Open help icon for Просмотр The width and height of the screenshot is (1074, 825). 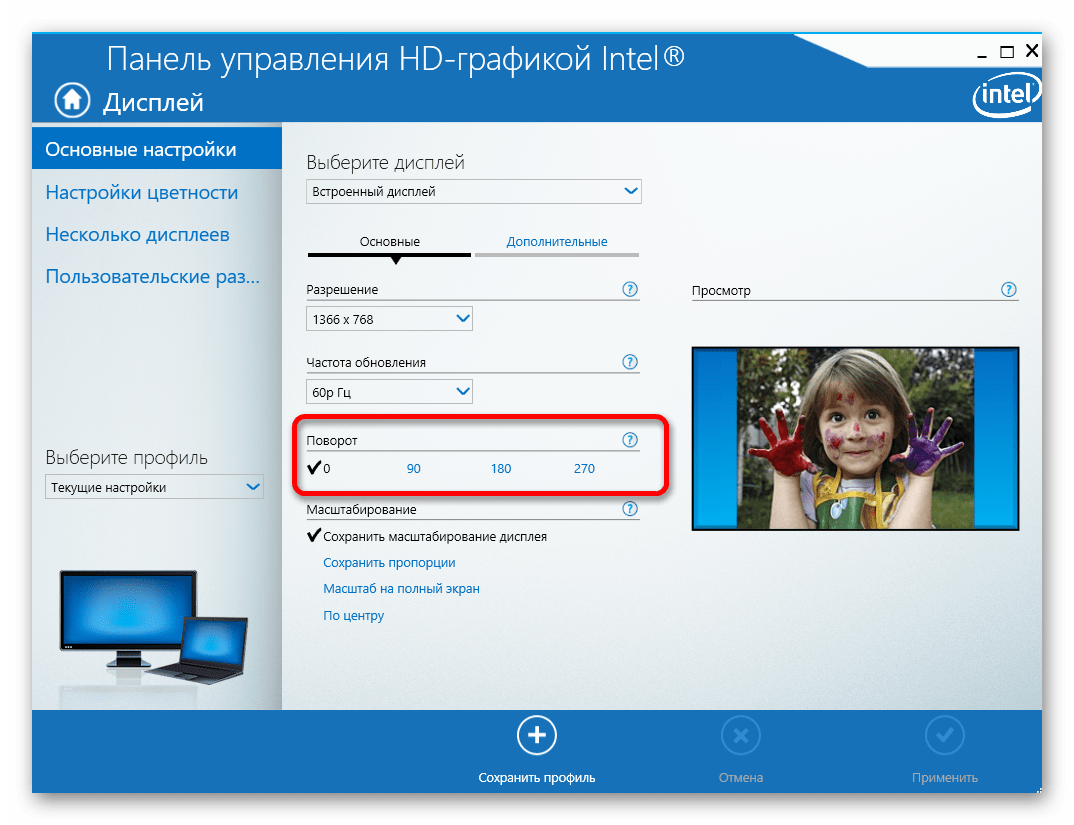click(x=1009, y=290)
